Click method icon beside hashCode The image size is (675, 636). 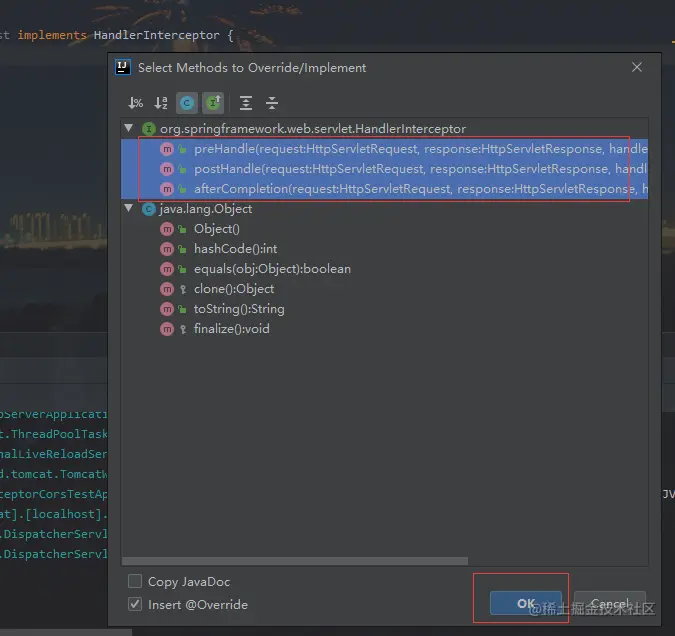coord(167,249)
